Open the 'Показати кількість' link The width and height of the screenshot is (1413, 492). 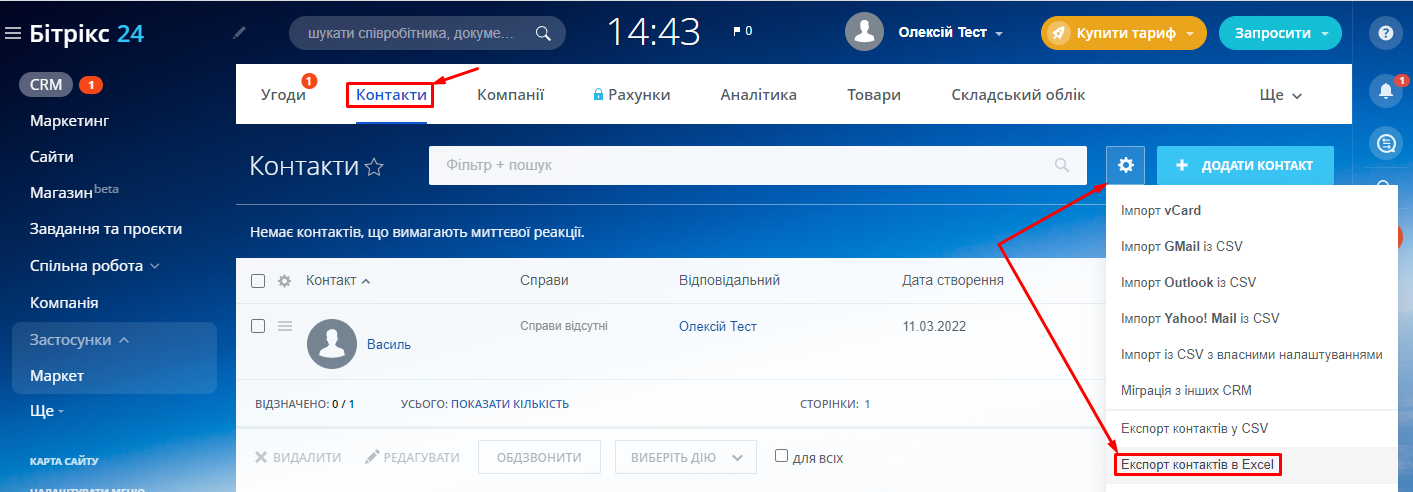point(510,404)
